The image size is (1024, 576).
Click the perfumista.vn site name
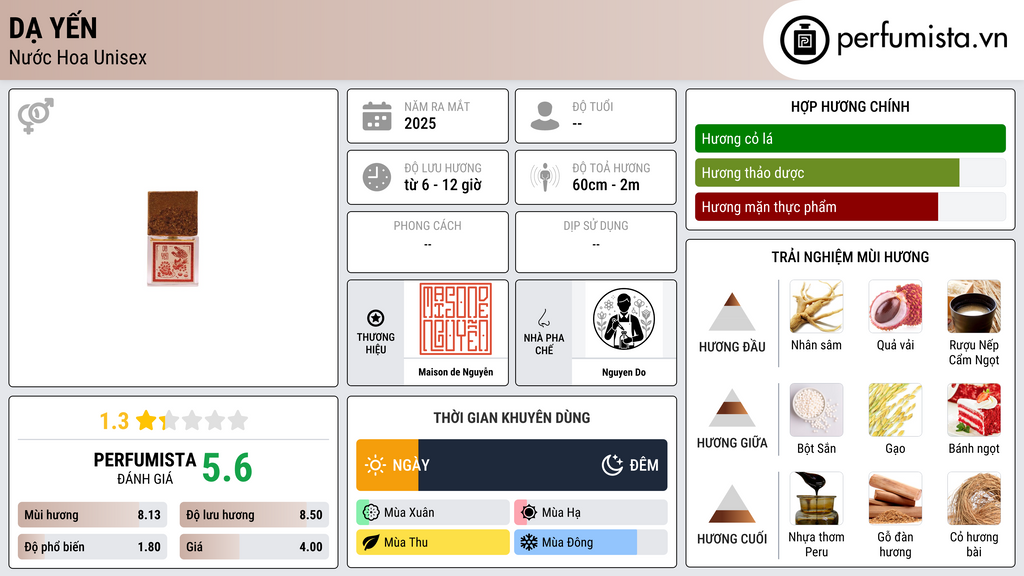pyautogui.click(x=922, y=39)
